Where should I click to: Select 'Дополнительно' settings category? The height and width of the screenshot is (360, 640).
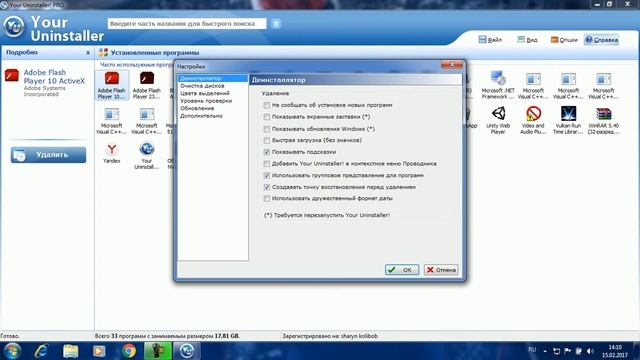pyautogui.click(x=201, y=116)
